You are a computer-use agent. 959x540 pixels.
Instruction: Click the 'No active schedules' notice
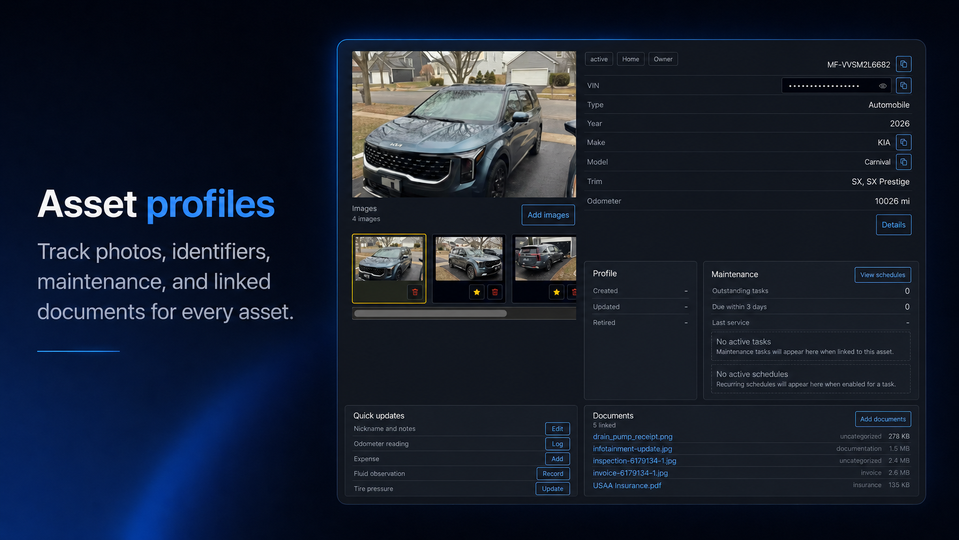[810, 379]
